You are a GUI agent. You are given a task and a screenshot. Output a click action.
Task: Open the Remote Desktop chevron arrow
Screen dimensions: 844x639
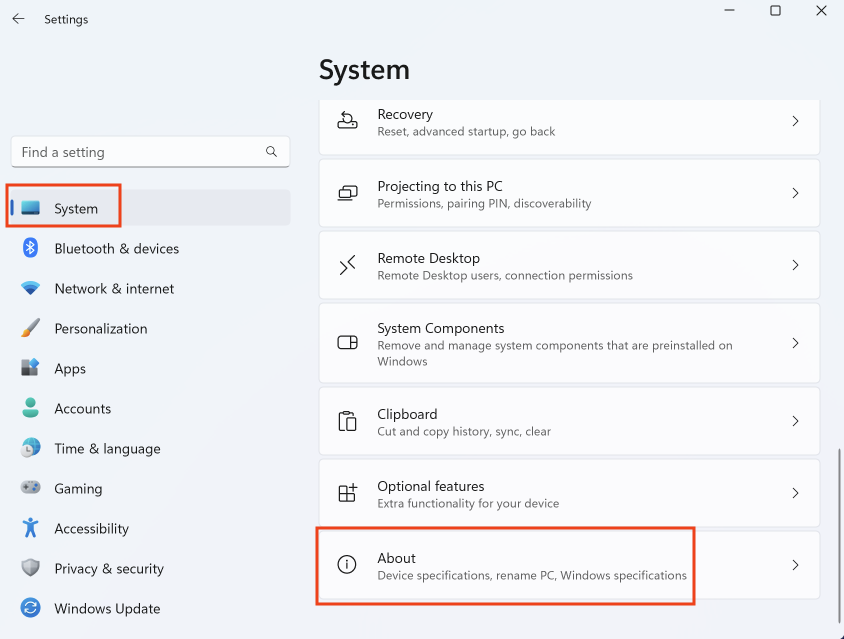[x=795, y=265]
